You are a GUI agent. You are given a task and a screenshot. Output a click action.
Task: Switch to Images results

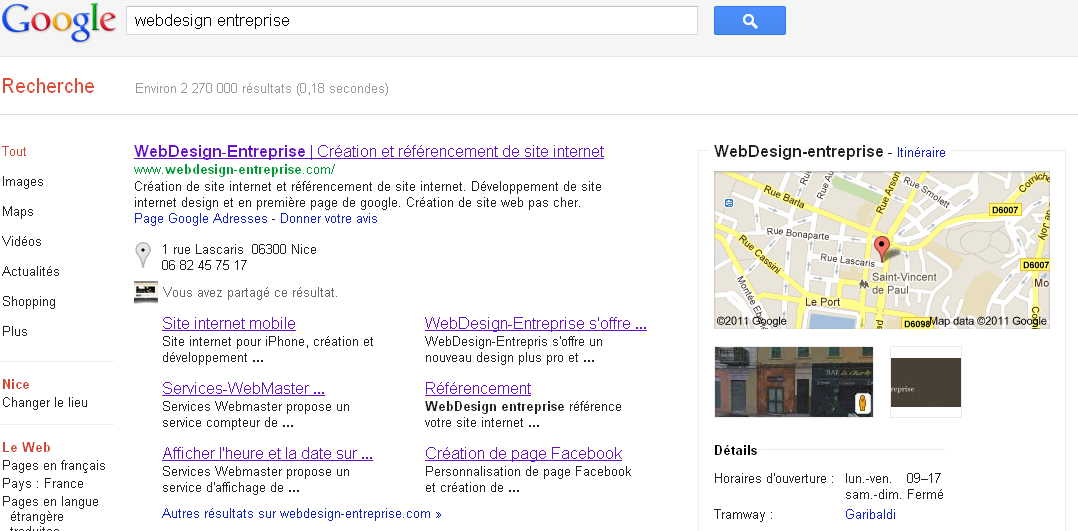click(x=23, y=182)
